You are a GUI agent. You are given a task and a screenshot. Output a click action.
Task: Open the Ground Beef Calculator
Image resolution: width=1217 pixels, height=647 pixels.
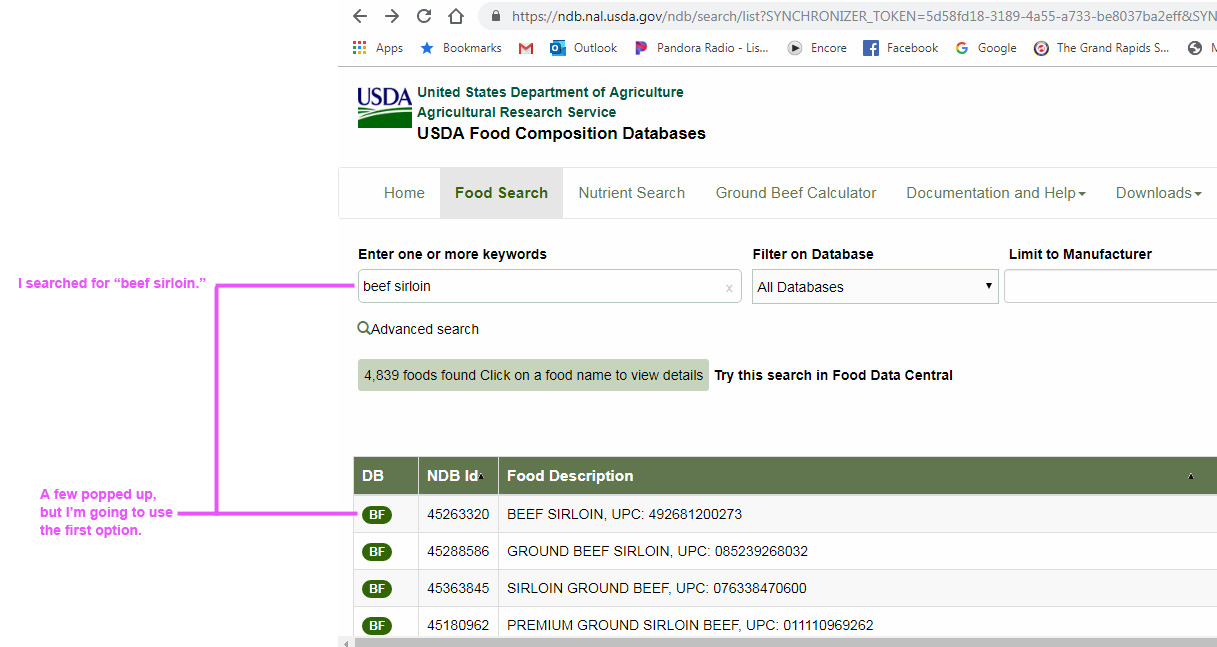(795, 192)
